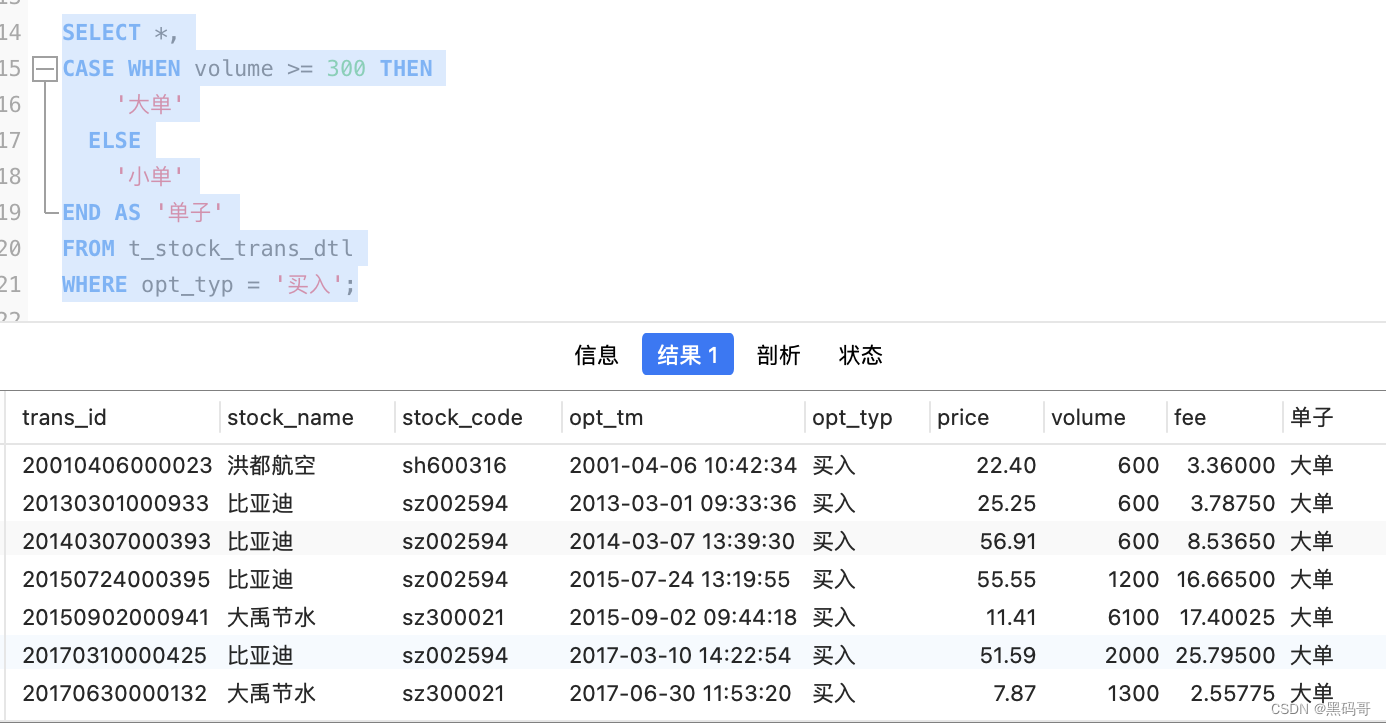Click fee cell 8.53650

(1231, 541)
